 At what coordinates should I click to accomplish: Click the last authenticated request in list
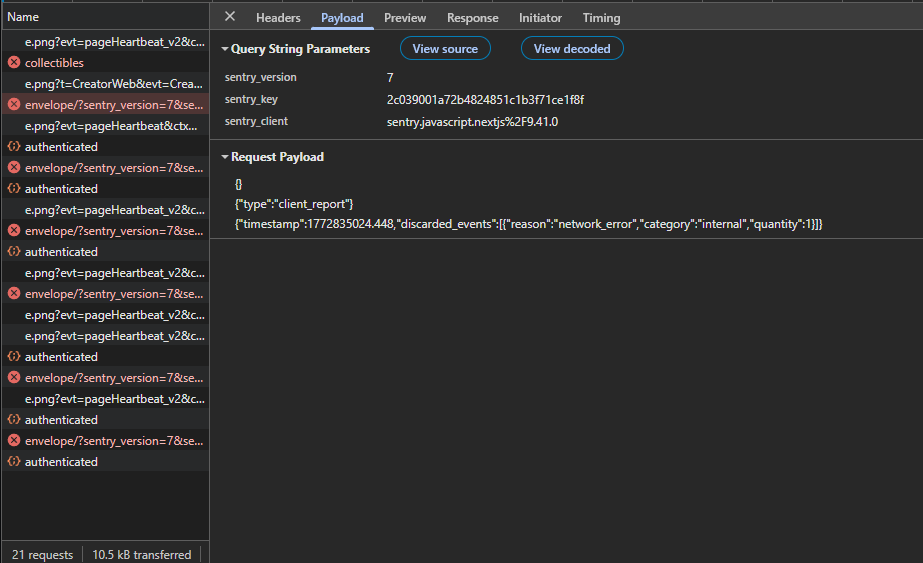click(x=61, y=462)
